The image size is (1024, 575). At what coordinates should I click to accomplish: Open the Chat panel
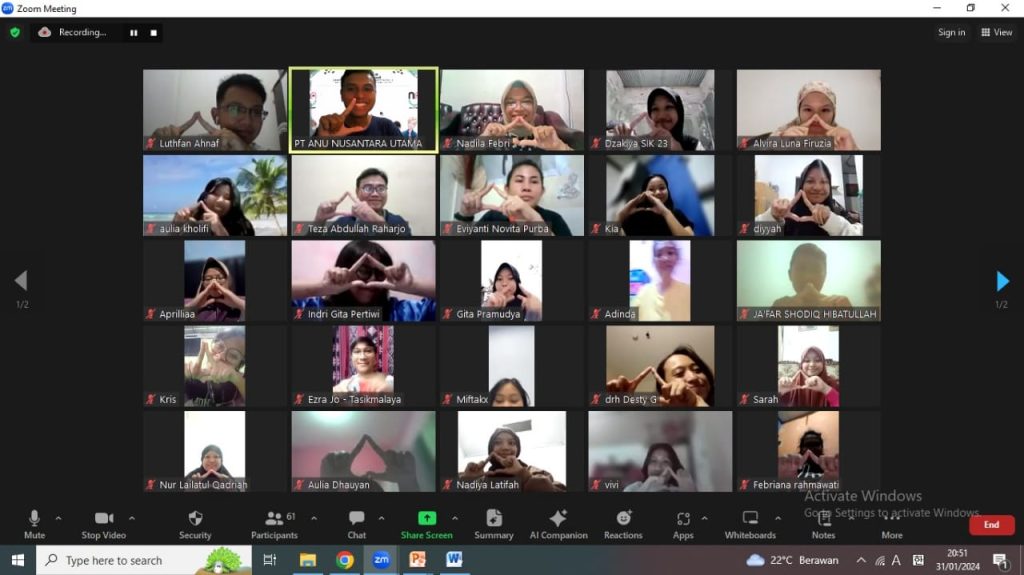357,525
